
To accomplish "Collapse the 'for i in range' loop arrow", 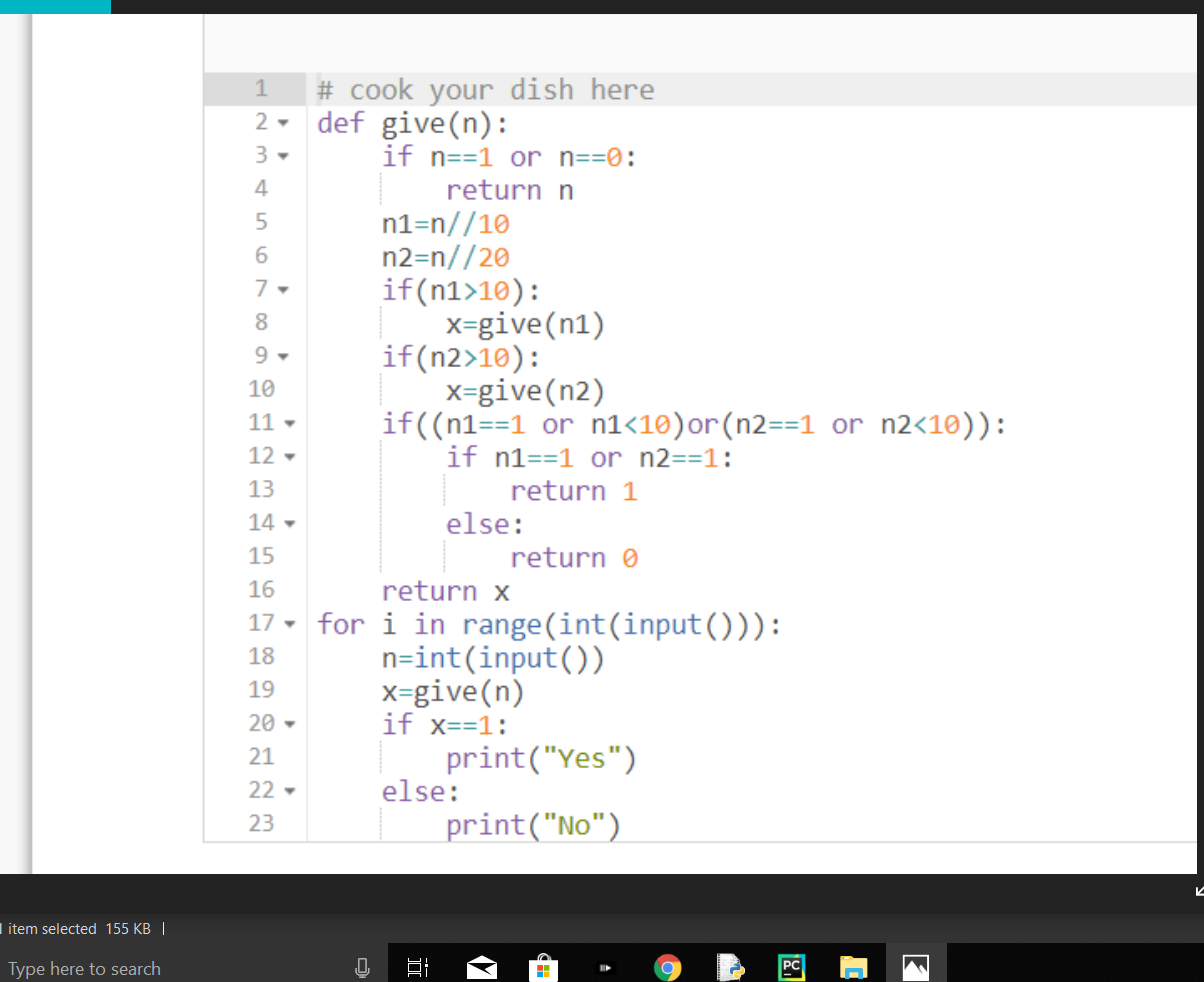I will pos(290,625).
